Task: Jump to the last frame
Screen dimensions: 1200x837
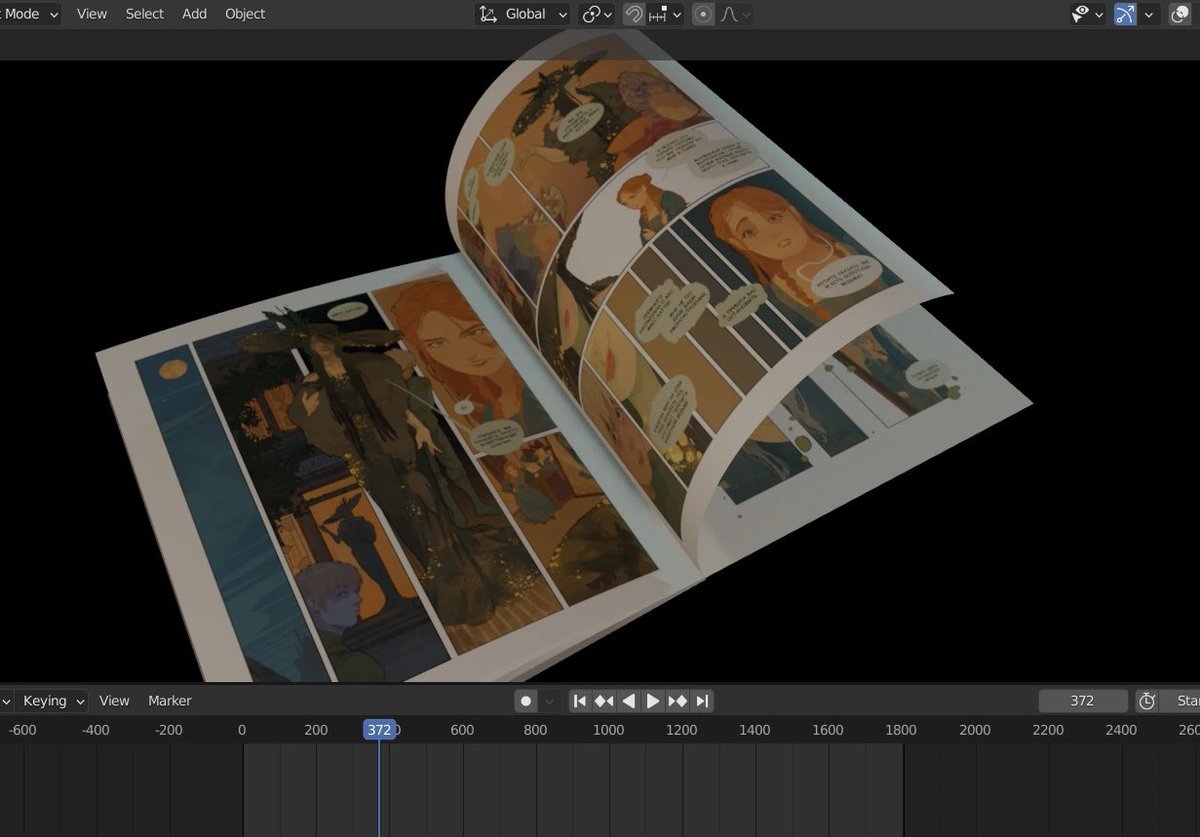Action: pos(702,701)
